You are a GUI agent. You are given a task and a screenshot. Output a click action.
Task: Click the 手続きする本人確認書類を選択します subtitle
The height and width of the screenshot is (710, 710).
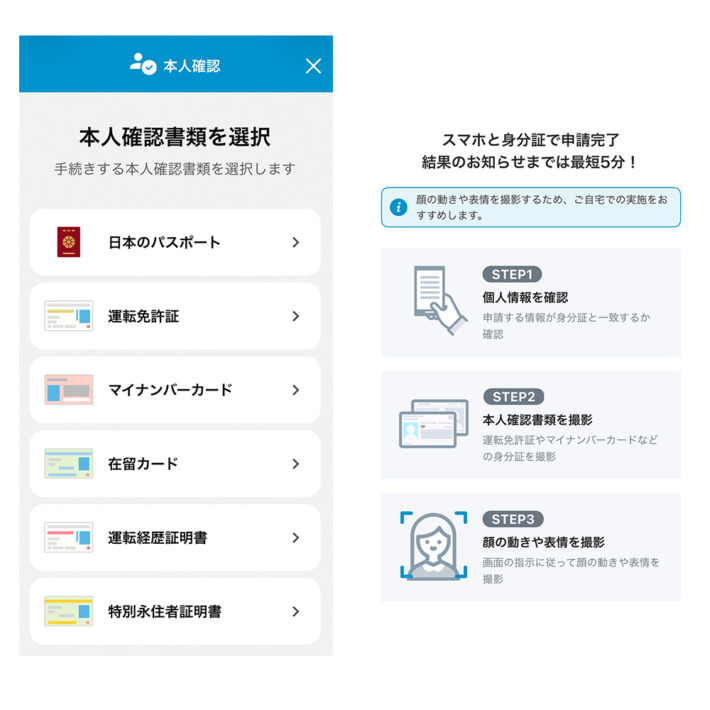(x=175, y=169)
